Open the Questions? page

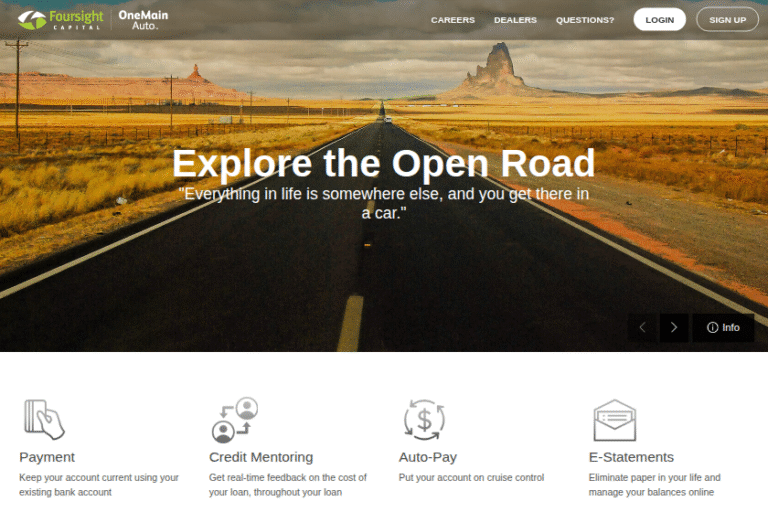(x=585, y=20)
